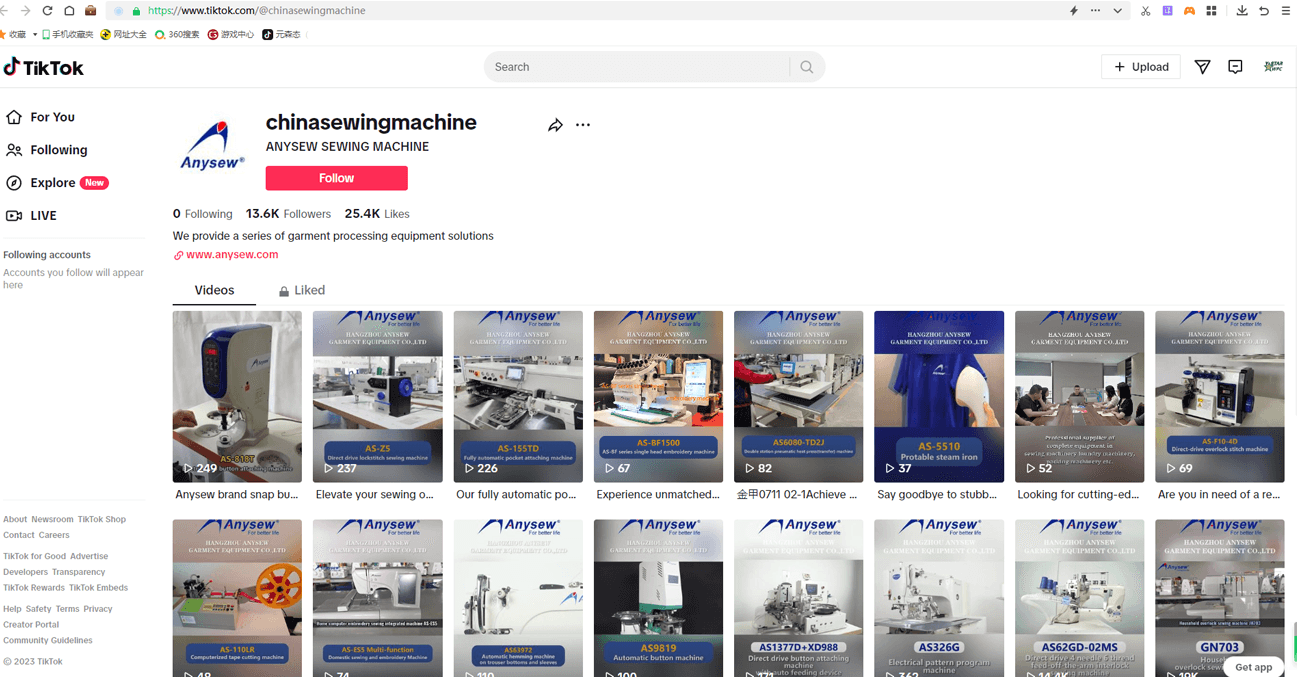
Task: Open the inbox notifications icon
Action: (x=1235, y=67)
